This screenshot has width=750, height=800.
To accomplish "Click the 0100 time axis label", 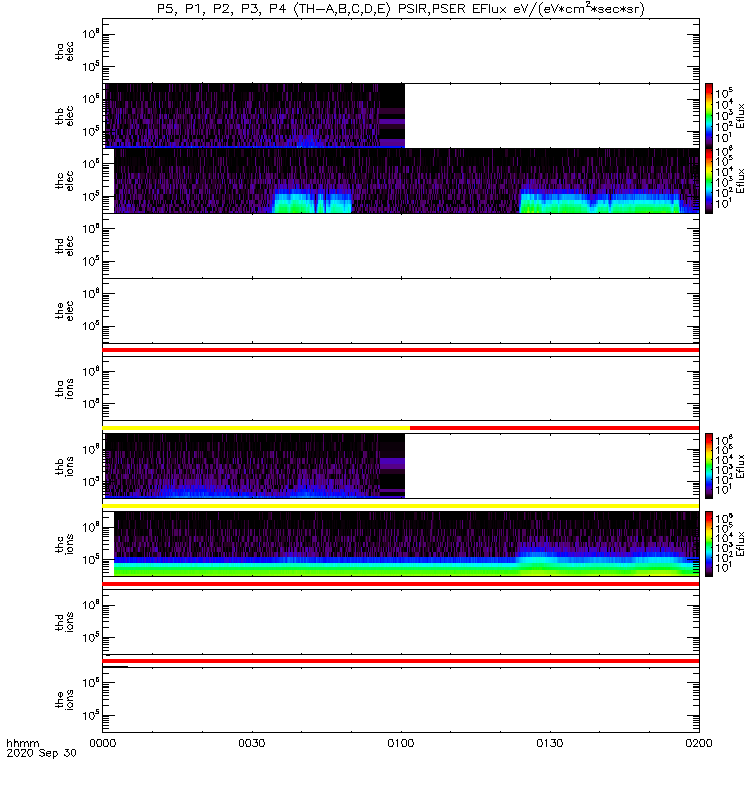I will 401,743.
